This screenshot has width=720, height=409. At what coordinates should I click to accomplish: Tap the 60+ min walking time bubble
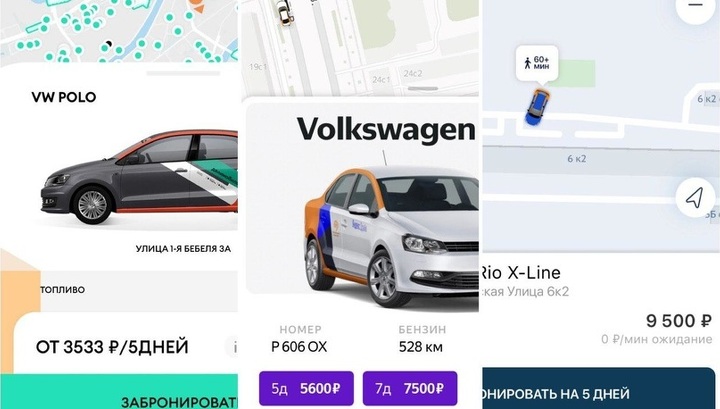pyautogui.click(x=537, y=63)
